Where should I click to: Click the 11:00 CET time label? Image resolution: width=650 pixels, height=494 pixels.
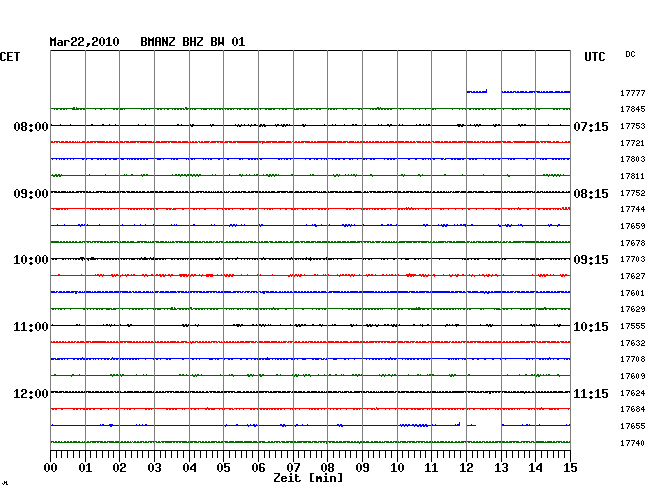[31, 327]
